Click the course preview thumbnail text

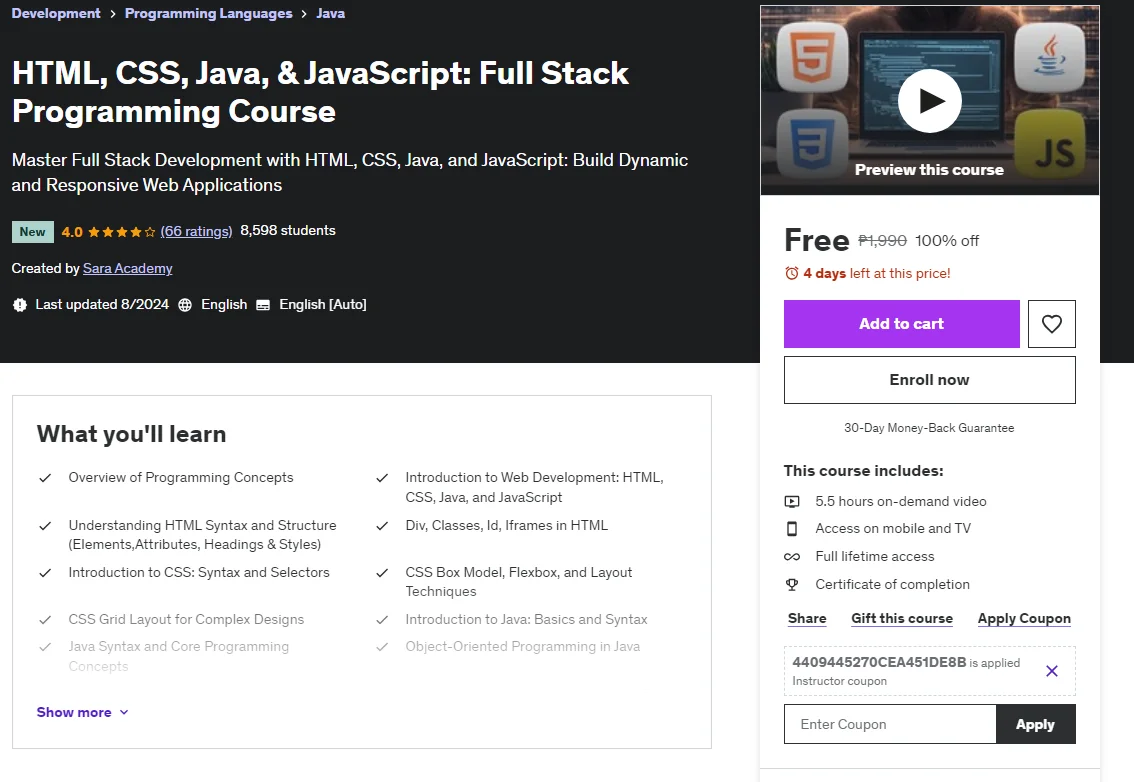pos(929,170)
